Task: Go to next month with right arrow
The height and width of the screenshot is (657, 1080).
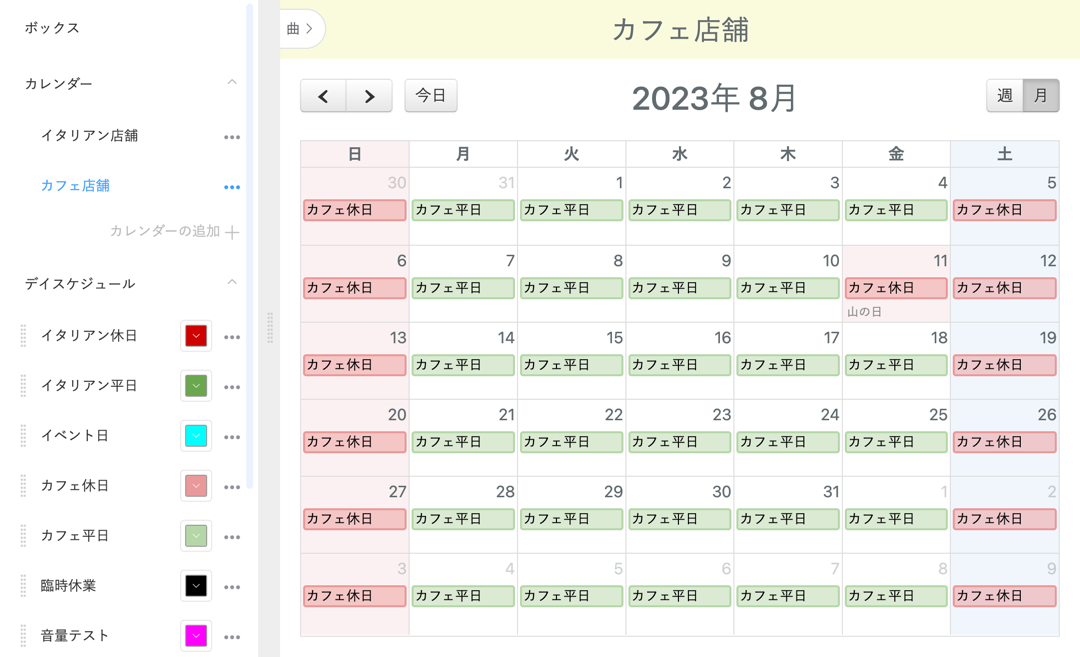Action: (369, 96)
